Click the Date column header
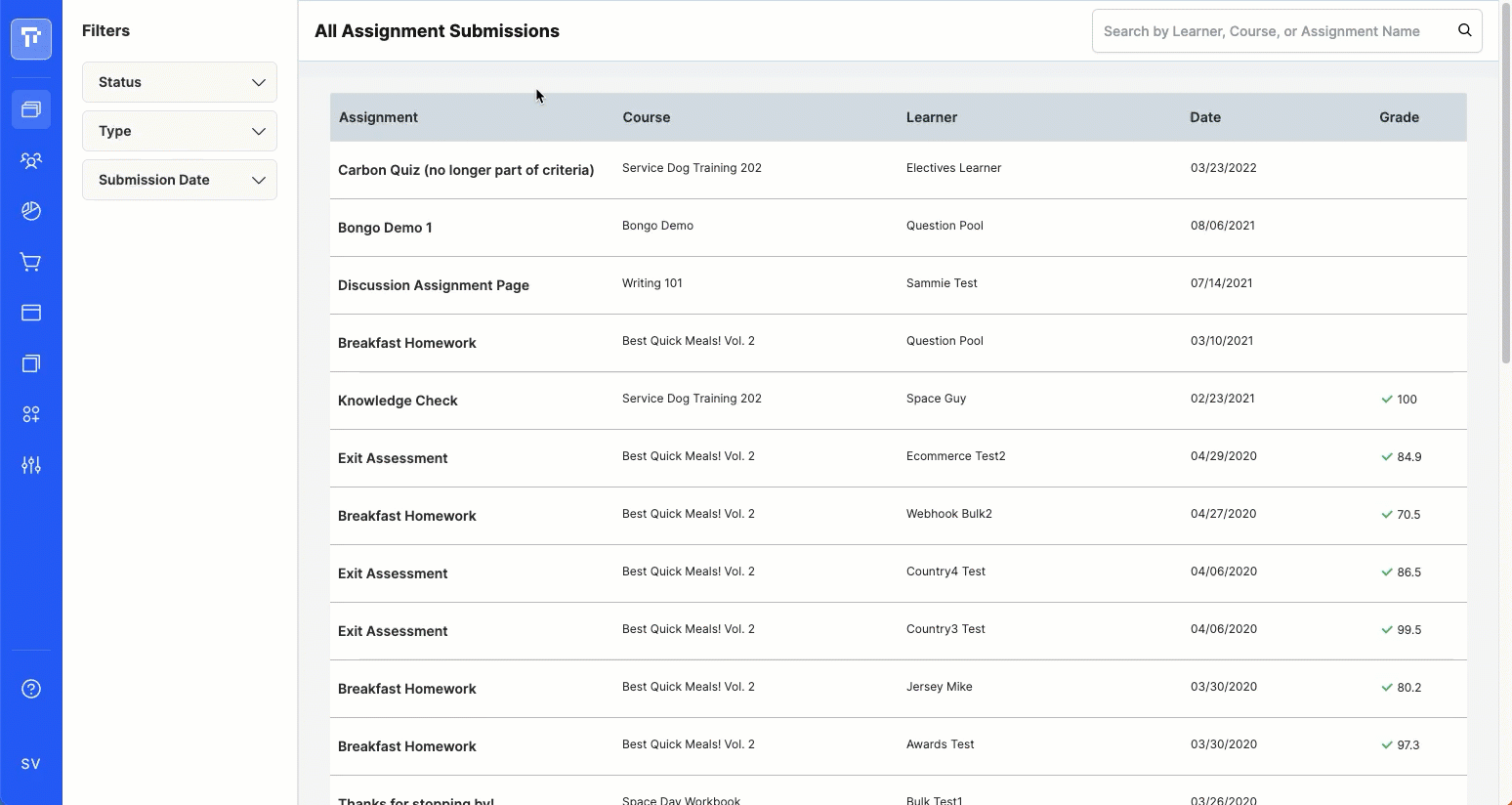 [1204, 117]
